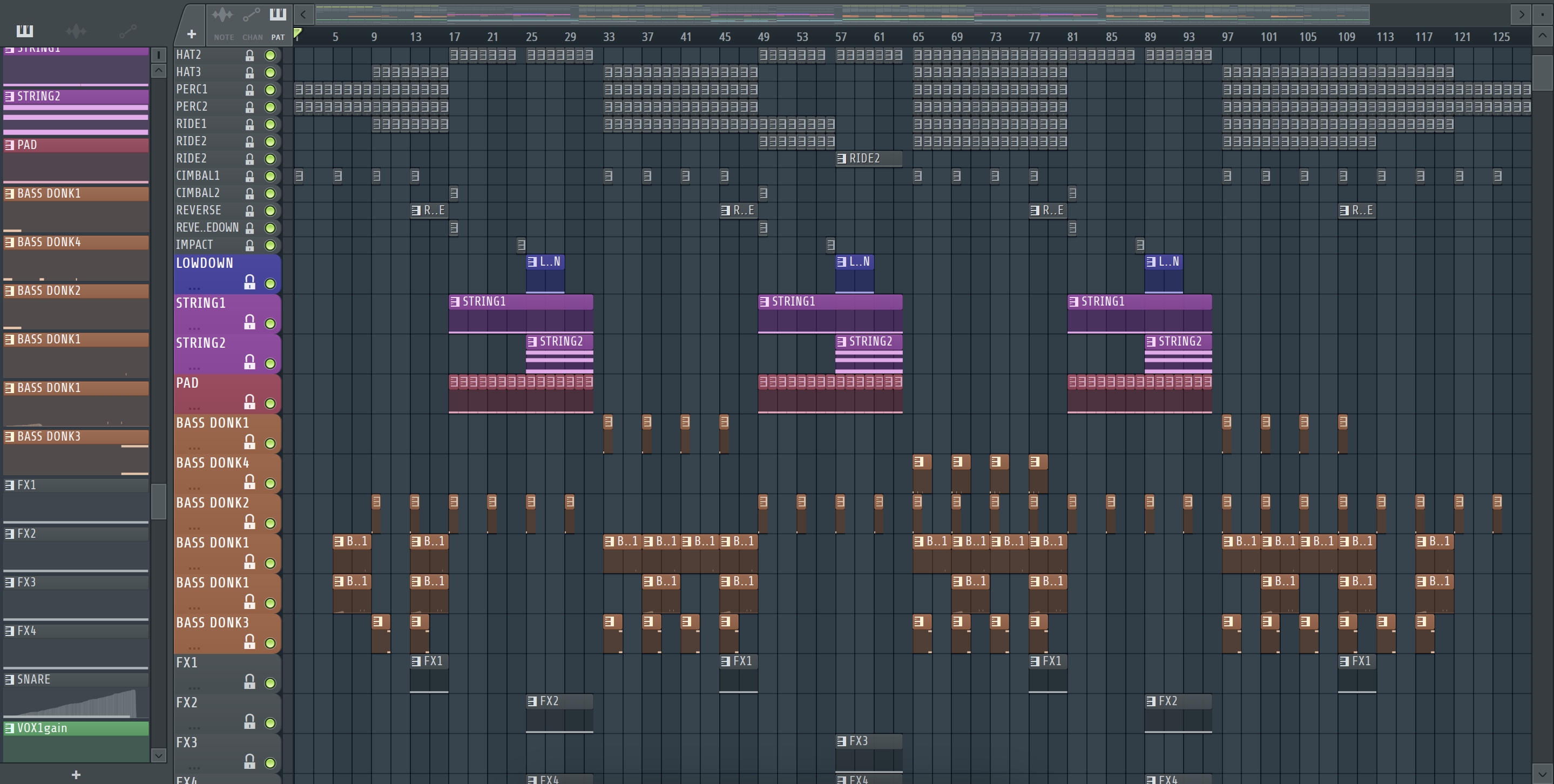Click the lock icon on HAT2 track
1554x784 pixels.
pos(249,56)
